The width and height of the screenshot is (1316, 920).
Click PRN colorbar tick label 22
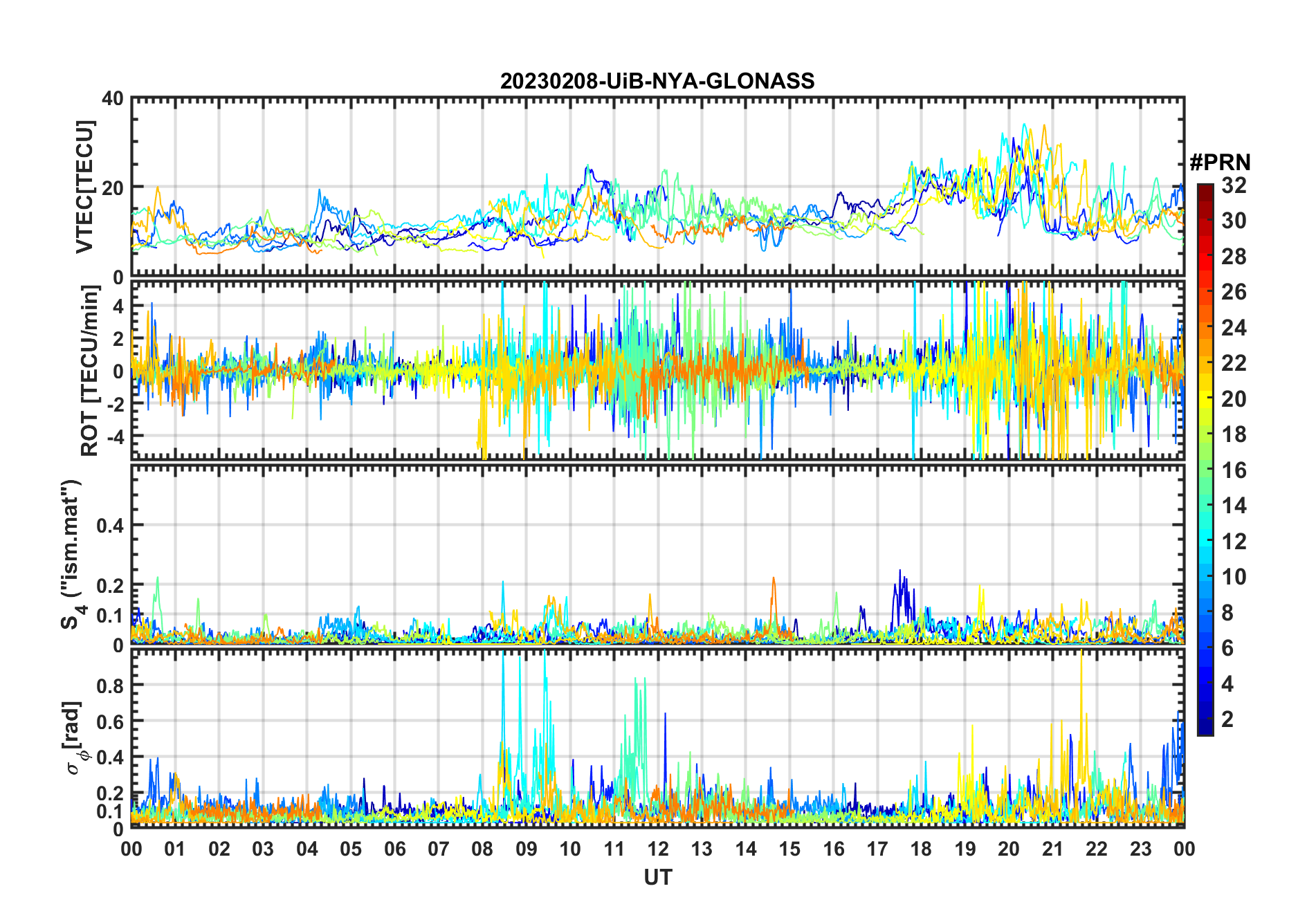coord(1234,363)
